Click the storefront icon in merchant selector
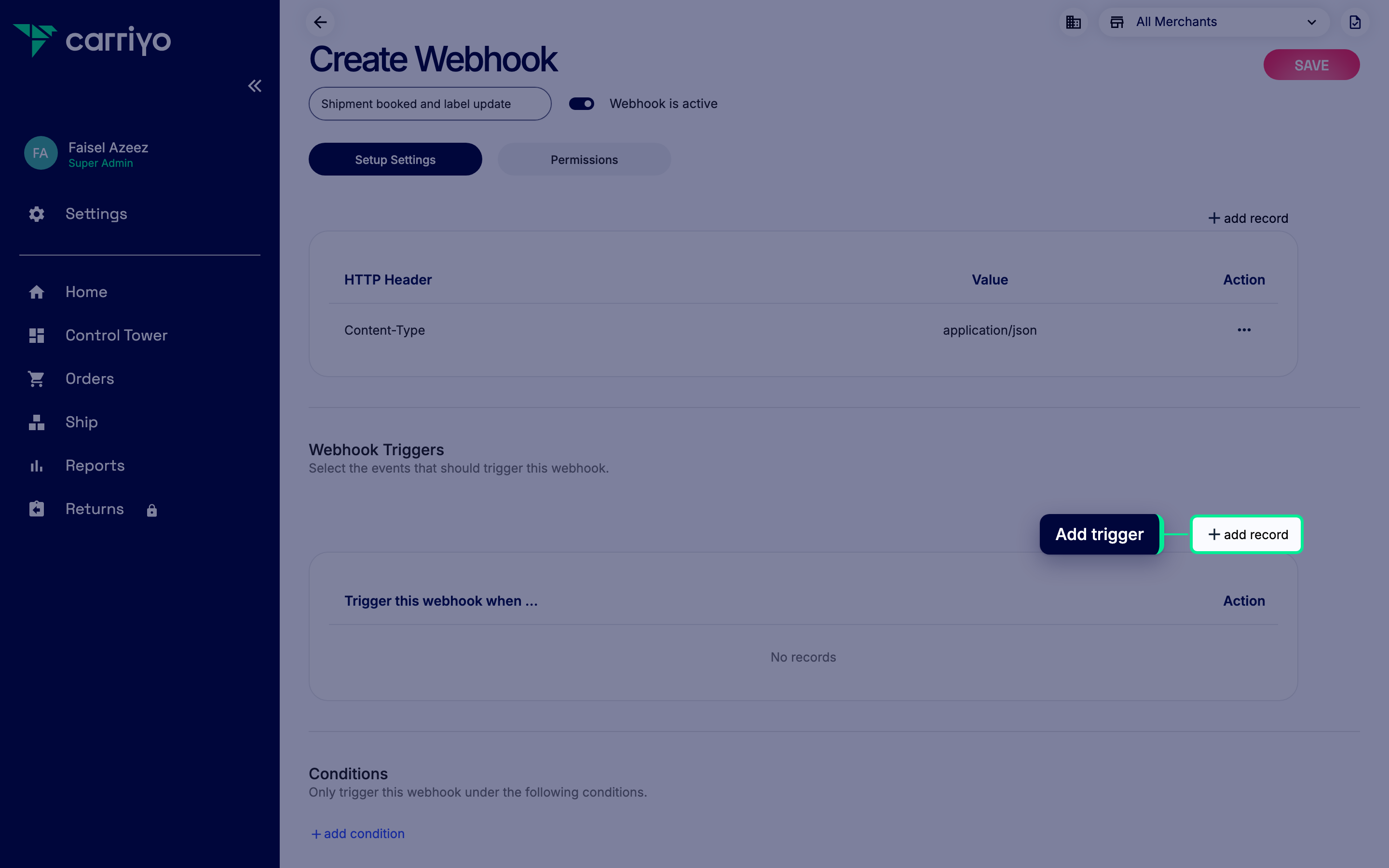Image resolution: width=1389 pixels, height=868 pixels. (x=1117, y=22)
